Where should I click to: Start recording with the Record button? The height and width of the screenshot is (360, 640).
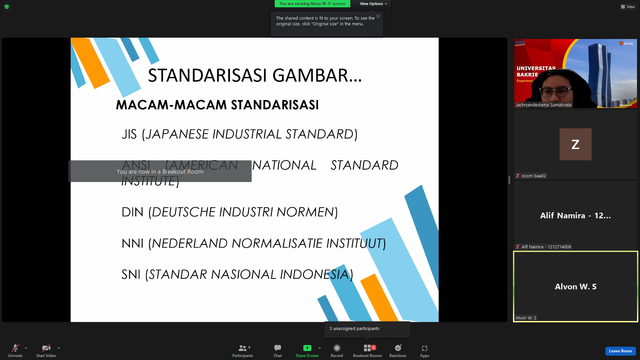tap(337, 350)
